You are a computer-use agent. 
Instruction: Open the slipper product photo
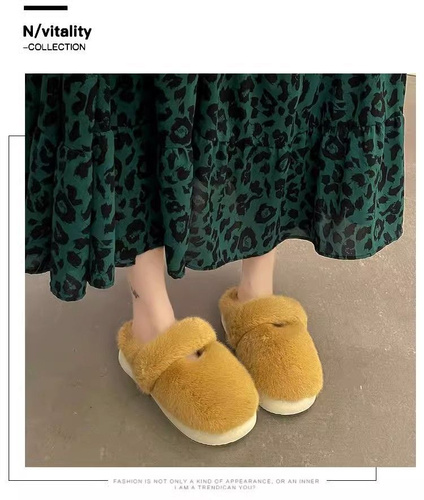click(x=220, y=270)
